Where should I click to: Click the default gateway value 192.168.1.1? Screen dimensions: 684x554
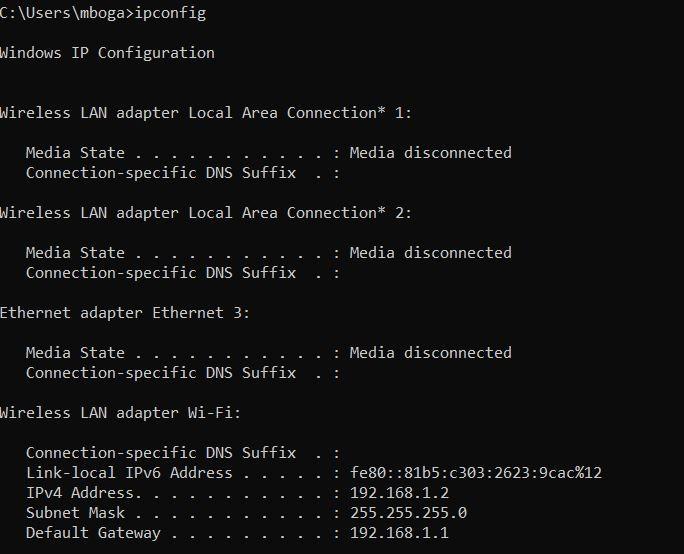[x=399, y=533]
